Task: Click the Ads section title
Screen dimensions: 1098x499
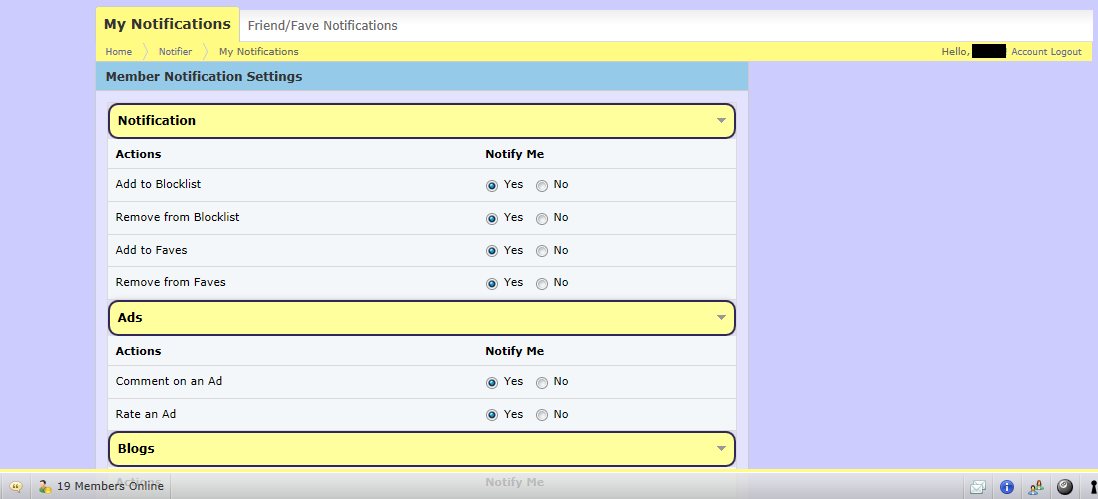Action: pyautogui.click(x=130, y=318)
